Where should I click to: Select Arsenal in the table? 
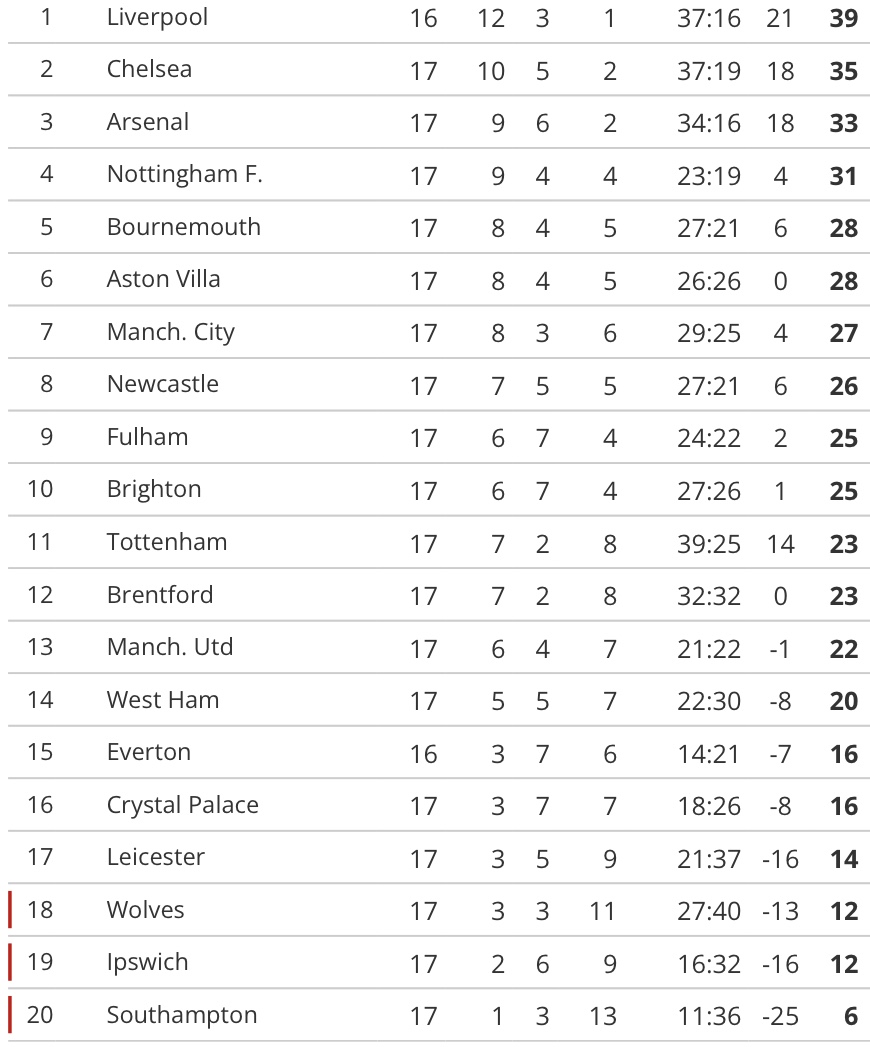click(147, 122)
